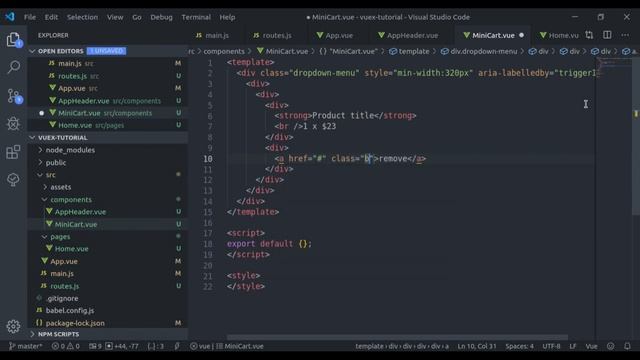
Task: Open the Debug view in activity bar
Action: (13, 124)
